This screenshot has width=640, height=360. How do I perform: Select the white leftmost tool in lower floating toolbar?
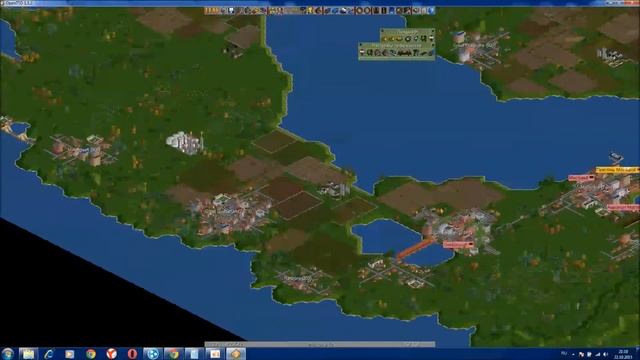tap(362, 52)
